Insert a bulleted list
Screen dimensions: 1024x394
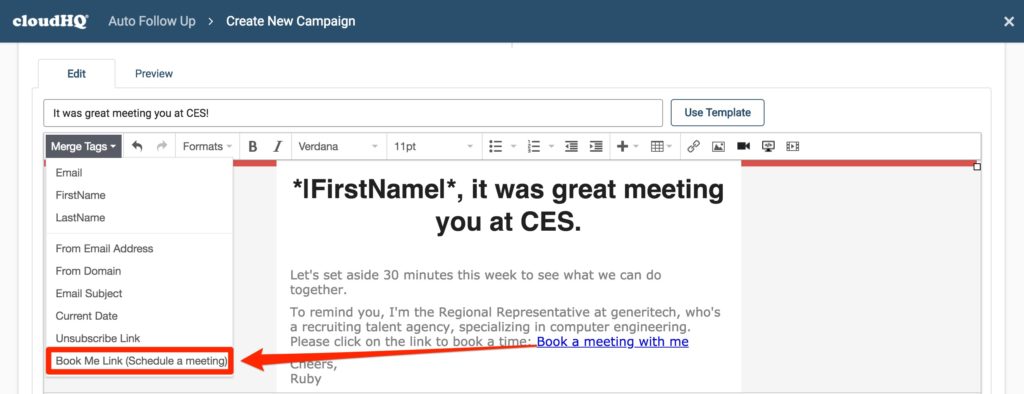(496, 146)
